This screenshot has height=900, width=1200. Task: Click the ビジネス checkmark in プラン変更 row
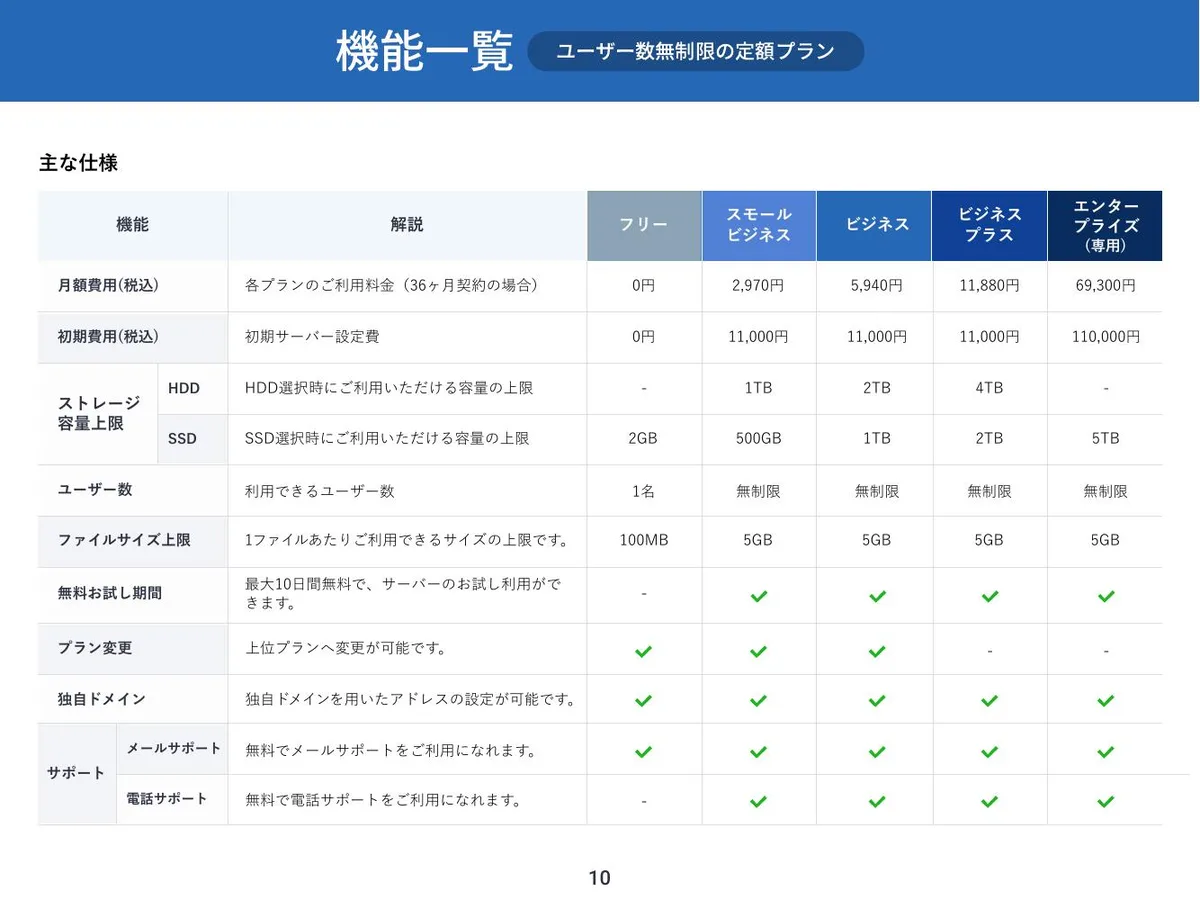pyautogui.click(x=877, y=651)
